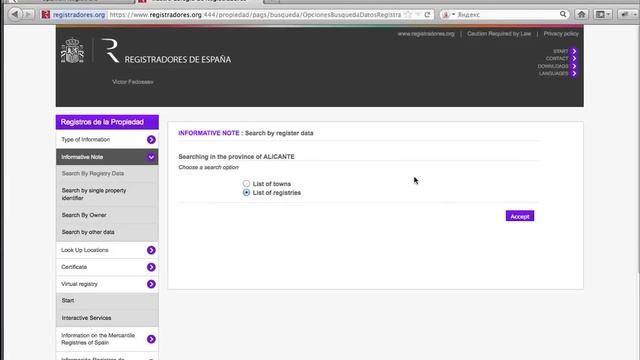Click DOWNLOADS link in header

[x=553, y=66]
